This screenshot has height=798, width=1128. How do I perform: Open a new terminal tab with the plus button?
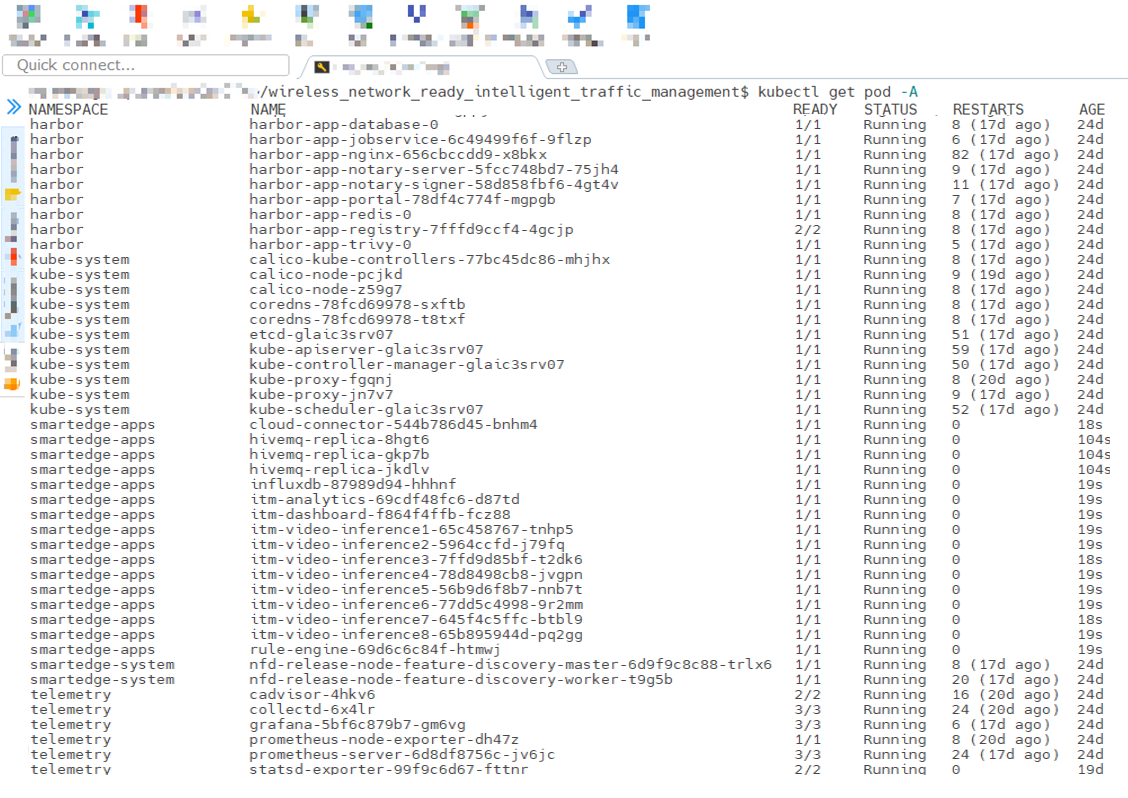[x=561, y=67]
